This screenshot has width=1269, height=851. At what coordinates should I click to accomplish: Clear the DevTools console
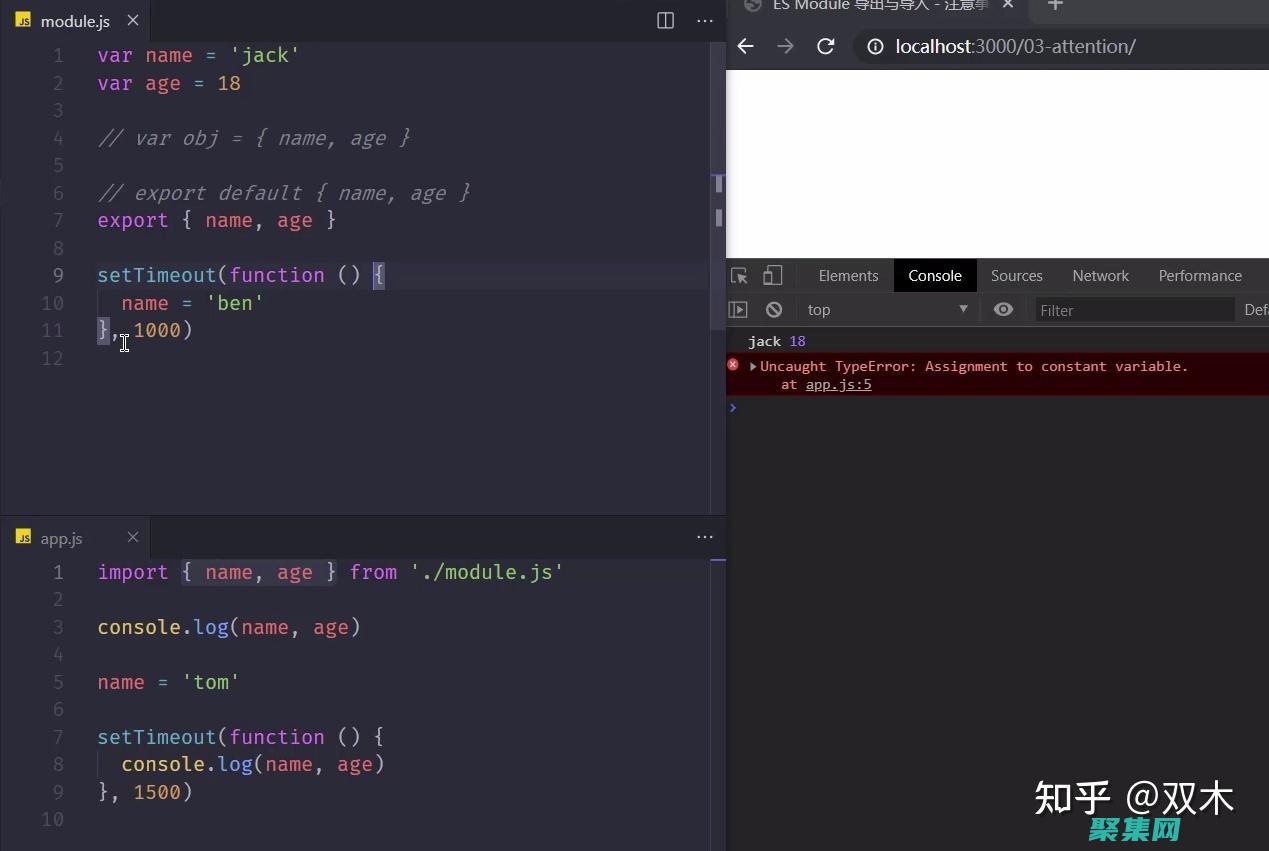[774, 310]
